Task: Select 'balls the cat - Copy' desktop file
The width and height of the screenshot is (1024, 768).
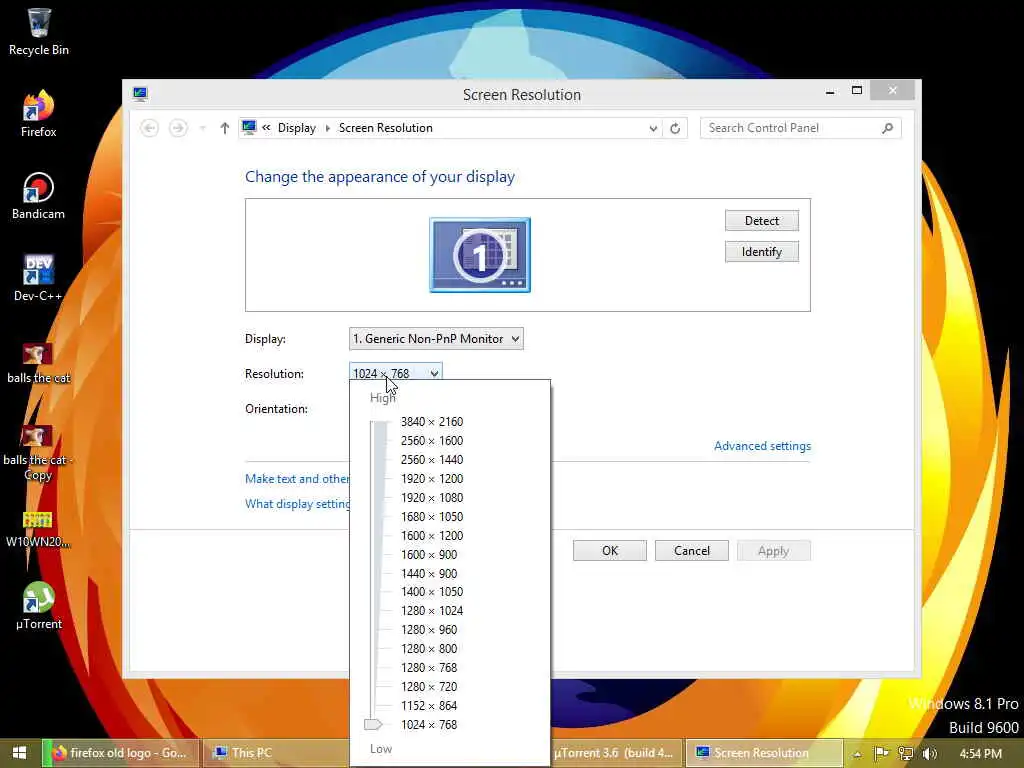Action: pos(37,453)
